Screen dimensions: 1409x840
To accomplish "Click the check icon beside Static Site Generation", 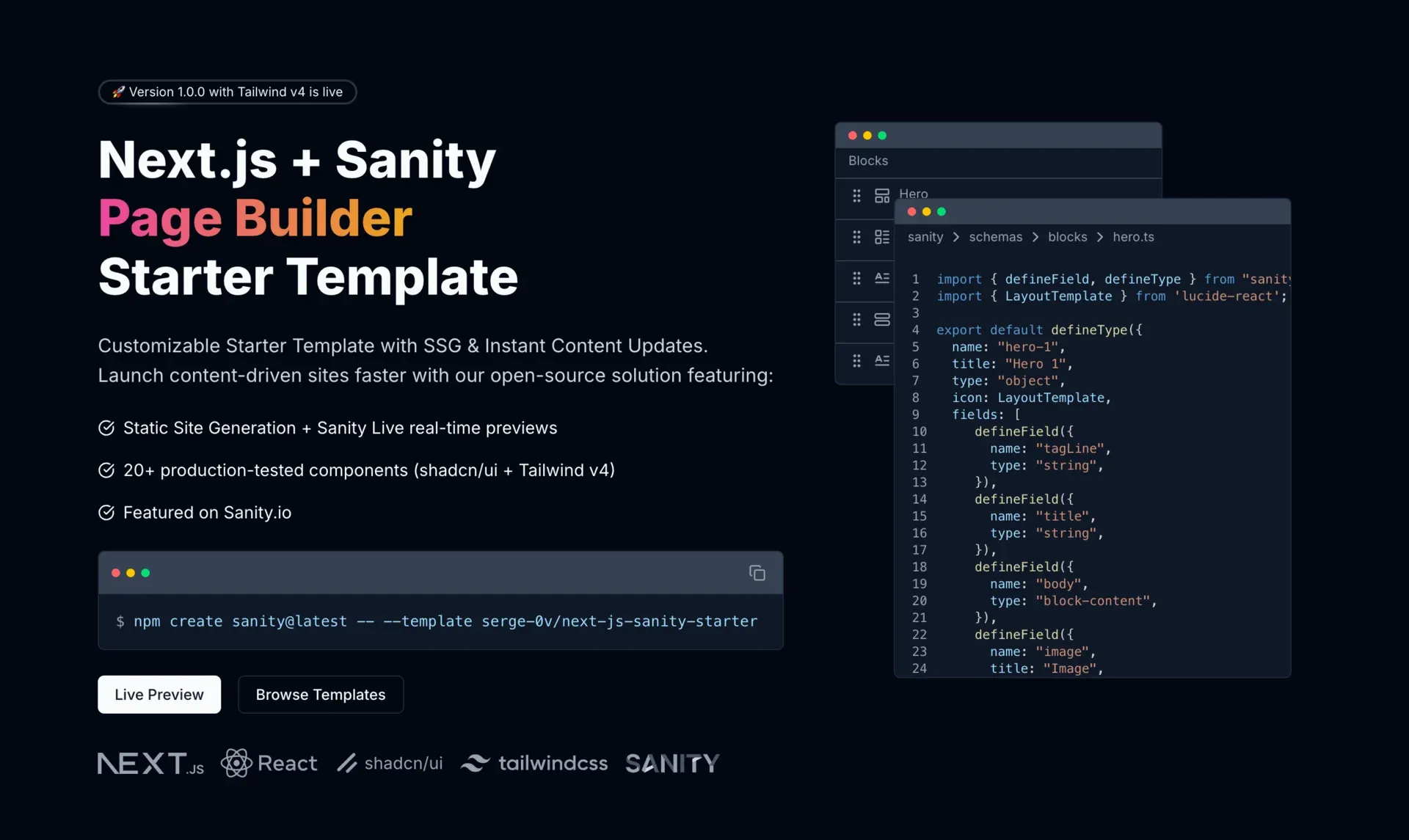I will (x=106, y=428).
